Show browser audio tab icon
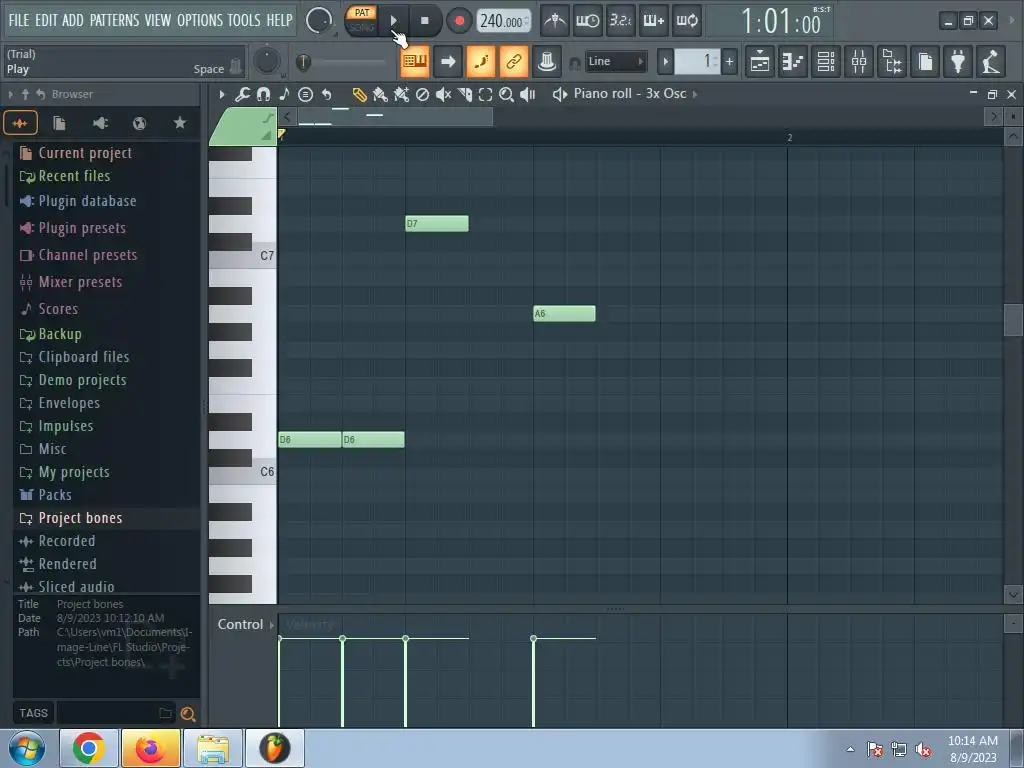The height and width of the screenshot is (768, 1024). point(20,123)
